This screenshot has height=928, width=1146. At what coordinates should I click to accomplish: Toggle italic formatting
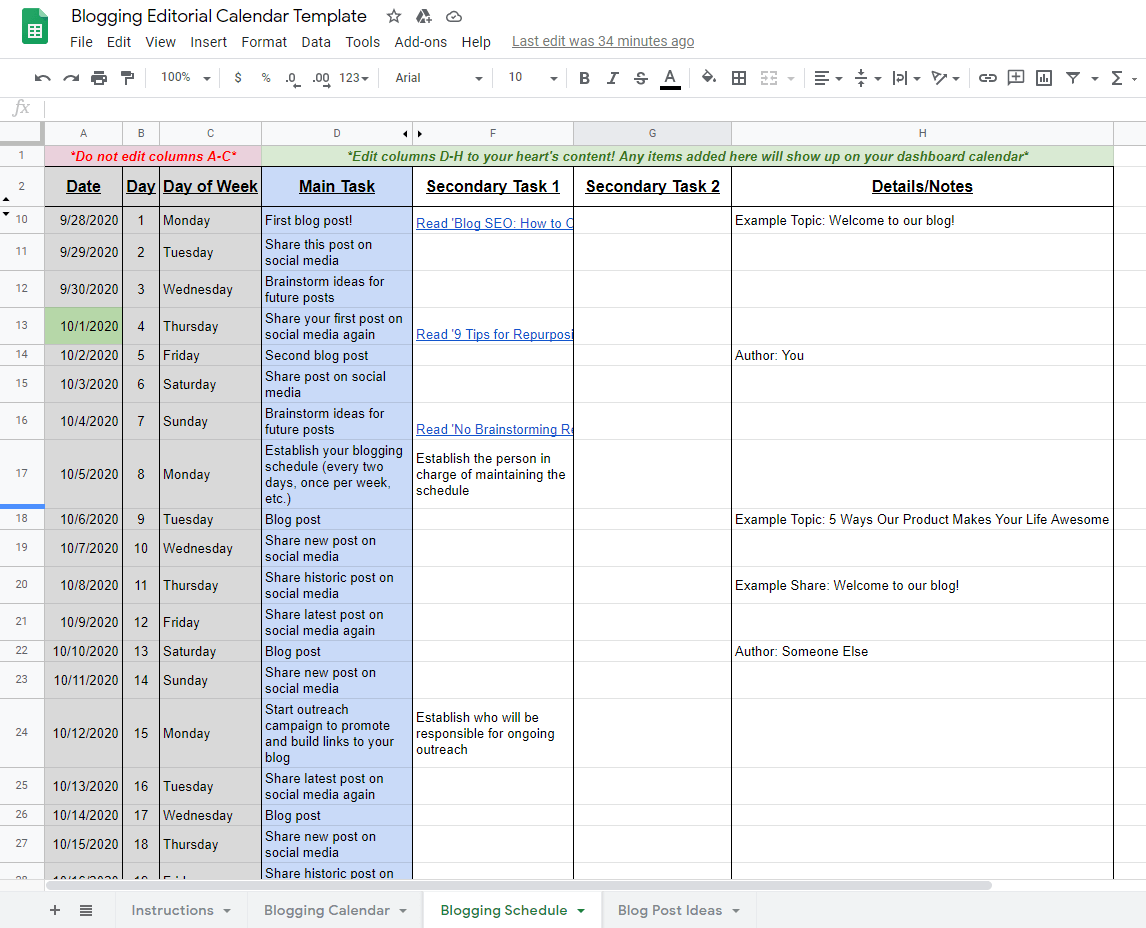612,77
